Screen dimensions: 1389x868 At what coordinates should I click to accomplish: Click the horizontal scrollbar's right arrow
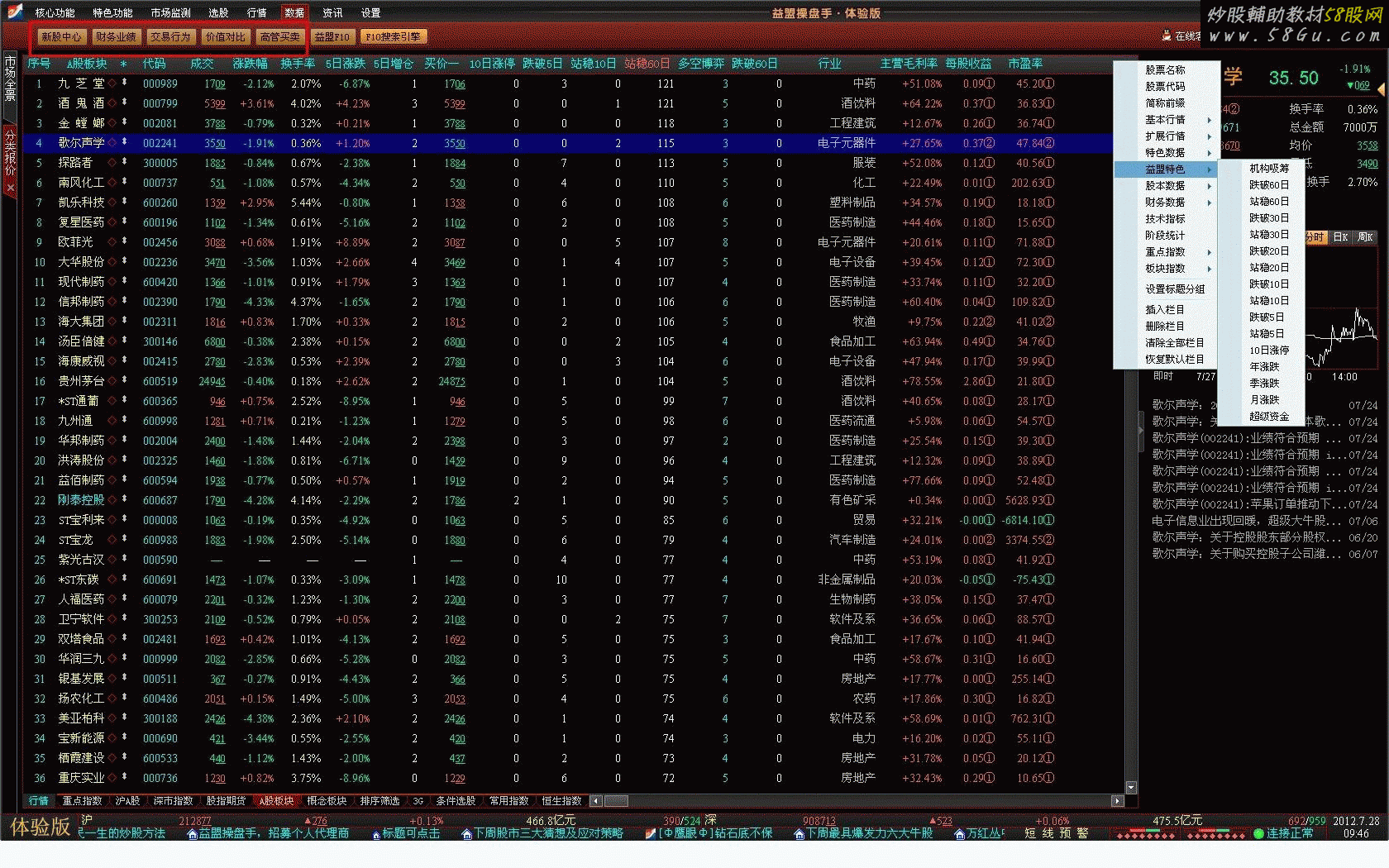tap(1117, 801)
